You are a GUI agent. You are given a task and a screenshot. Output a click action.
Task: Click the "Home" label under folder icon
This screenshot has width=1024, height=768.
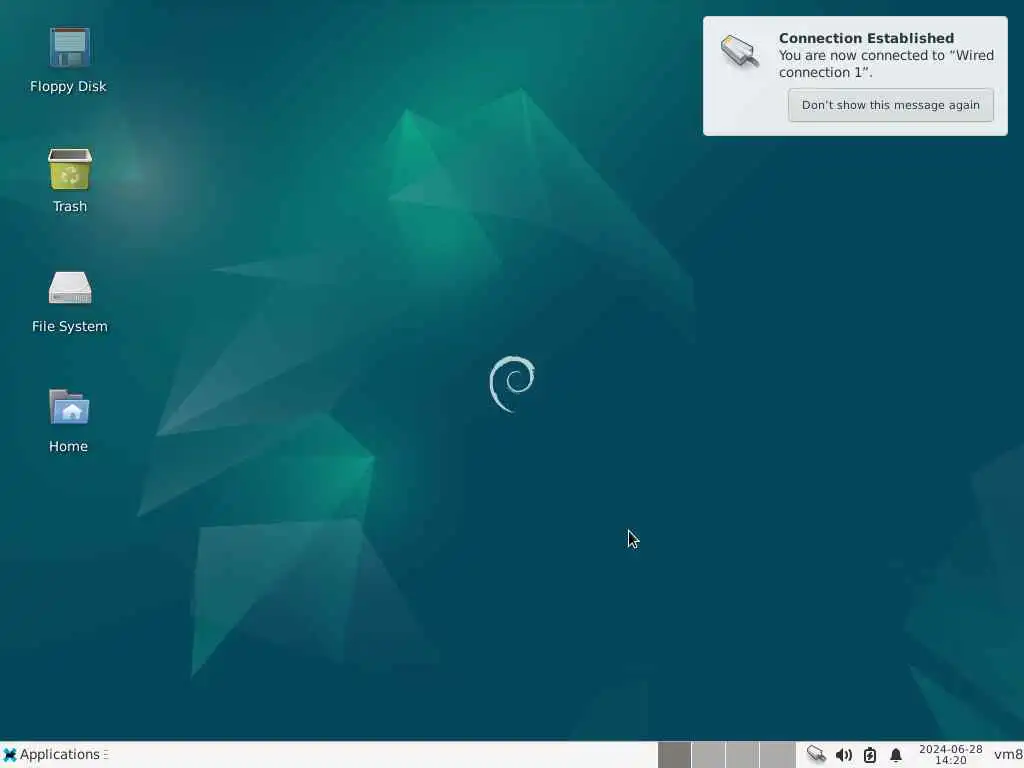pyautogui.click(x=68, y=446)
